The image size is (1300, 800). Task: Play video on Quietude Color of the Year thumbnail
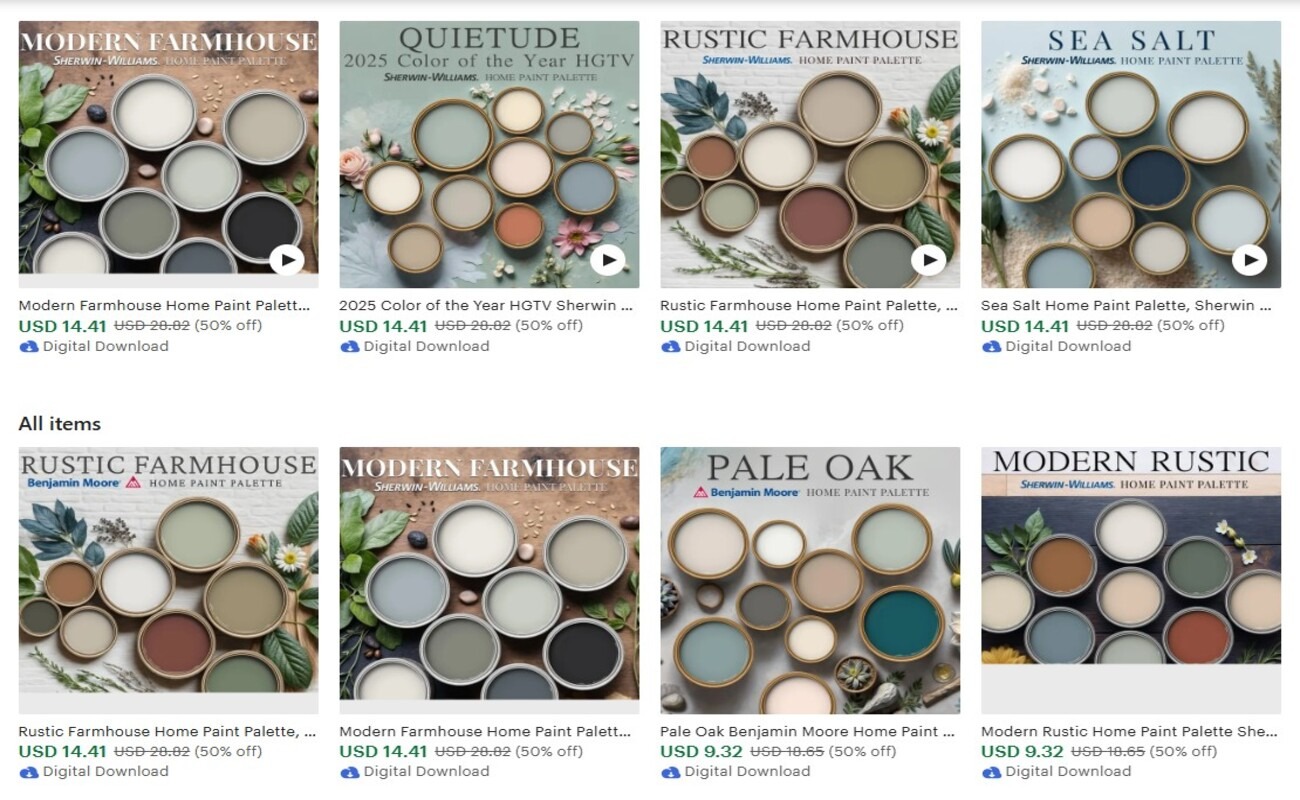coord(608,261)
